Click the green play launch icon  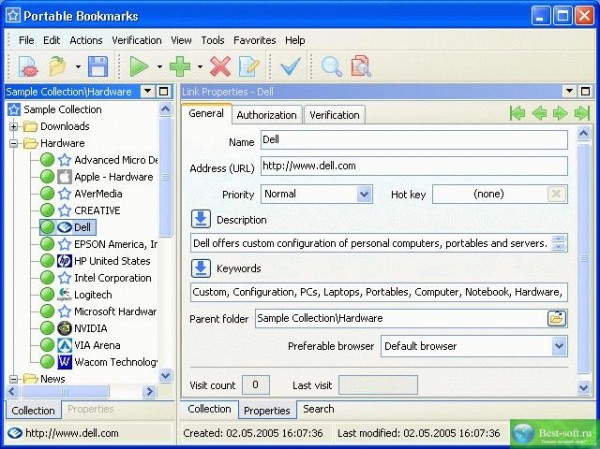pos(138,68)
